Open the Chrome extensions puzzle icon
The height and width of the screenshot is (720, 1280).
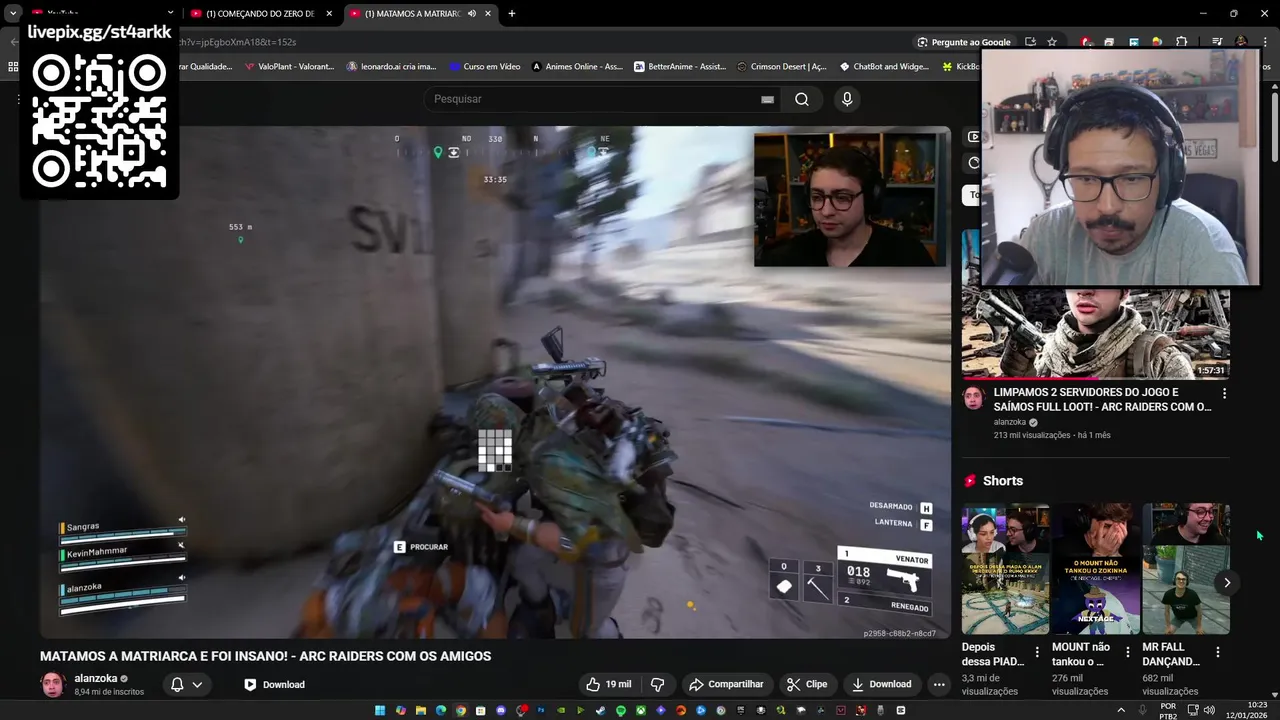coord(1182,42)
